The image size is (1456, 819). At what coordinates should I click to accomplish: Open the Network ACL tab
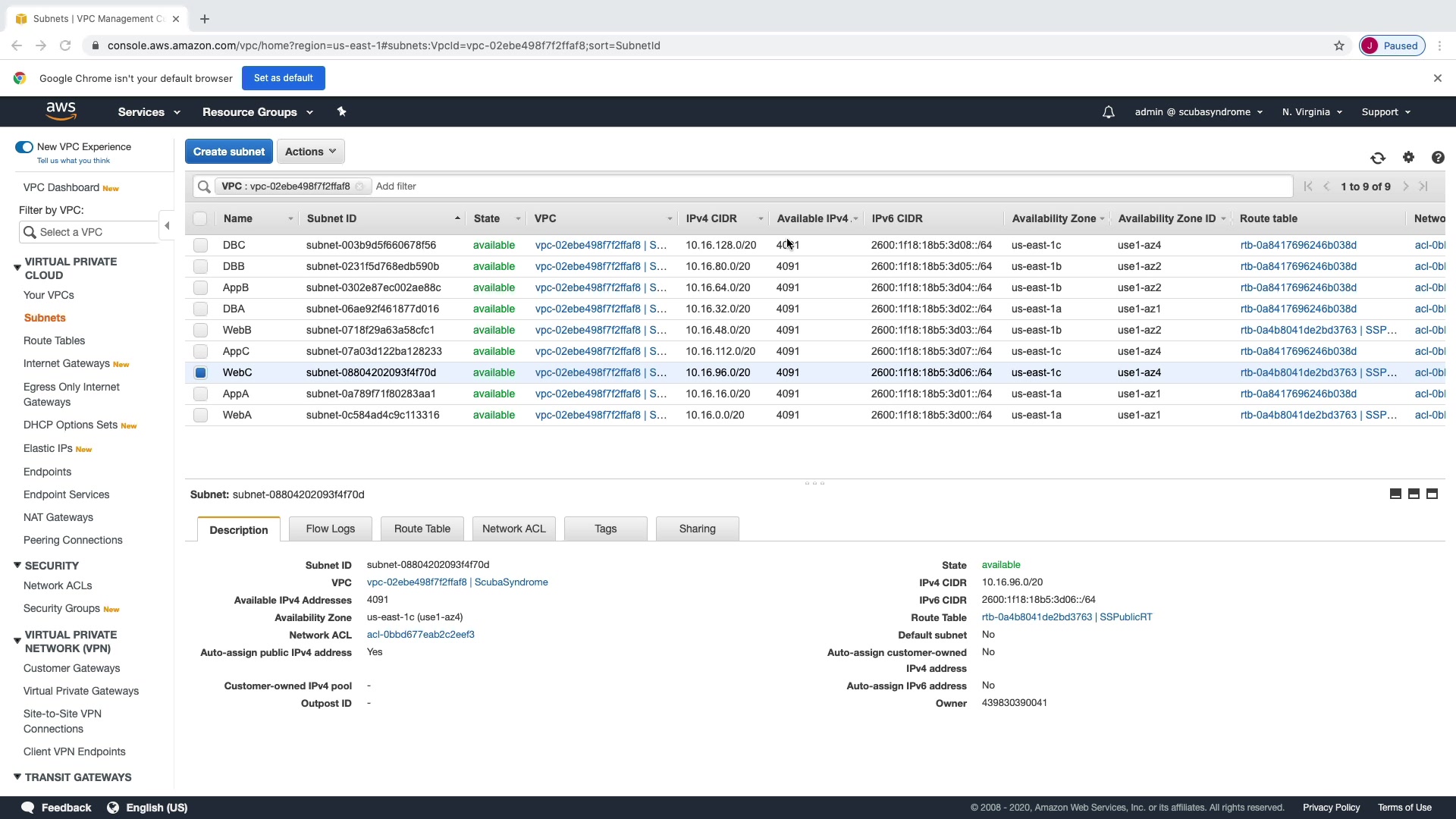[513, 529]
